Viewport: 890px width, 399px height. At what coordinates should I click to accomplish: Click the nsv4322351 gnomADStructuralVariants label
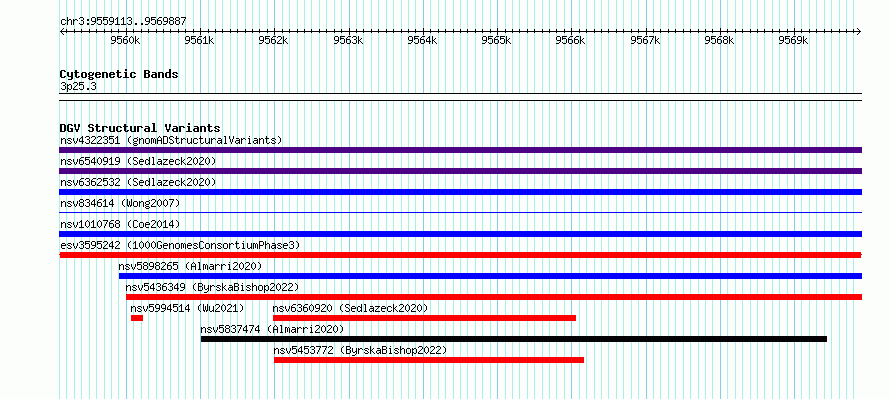[x=171, y=140]
